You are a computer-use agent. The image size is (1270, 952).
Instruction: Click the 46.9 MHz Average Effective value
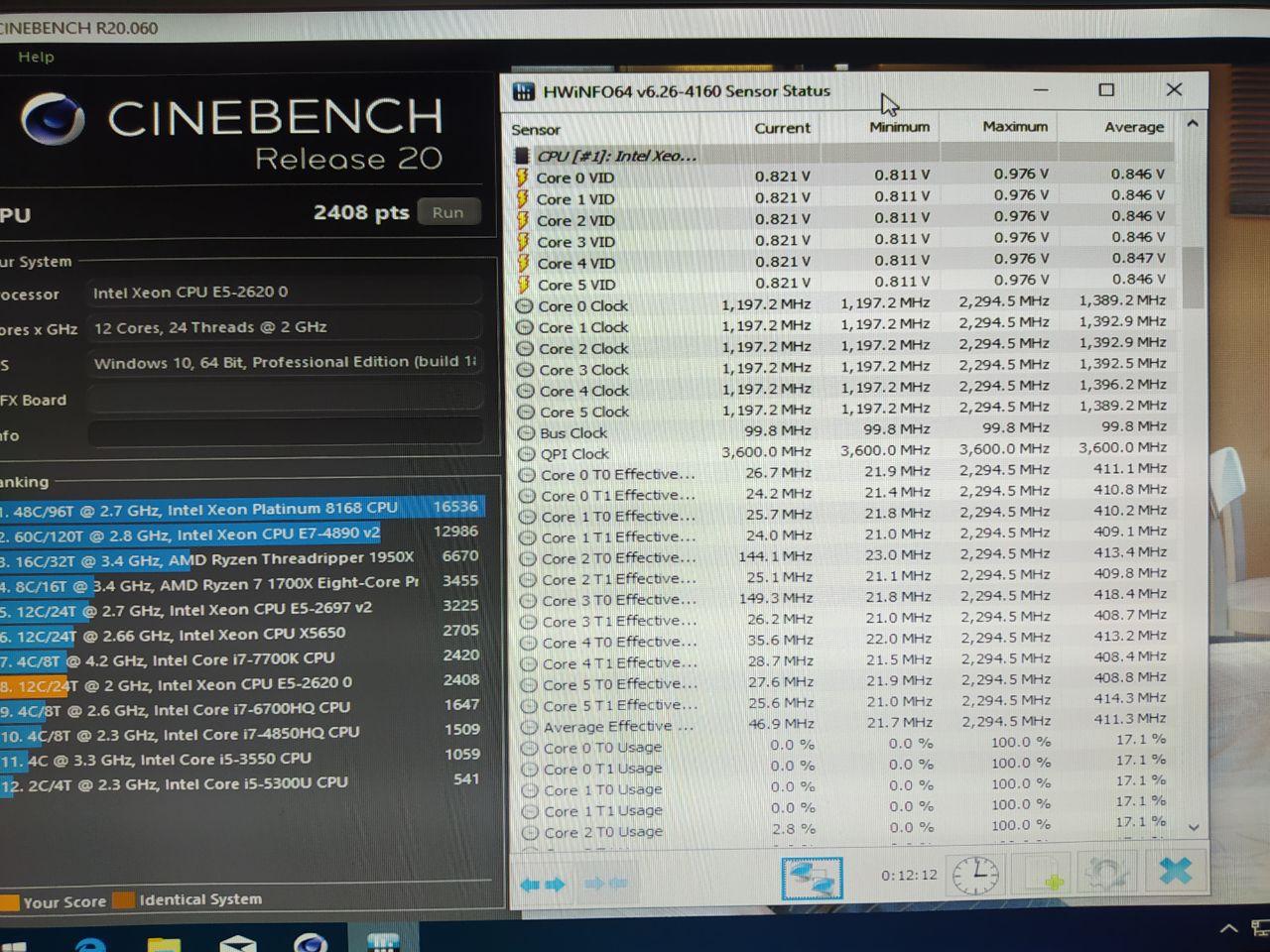click(x=781, y=724)
